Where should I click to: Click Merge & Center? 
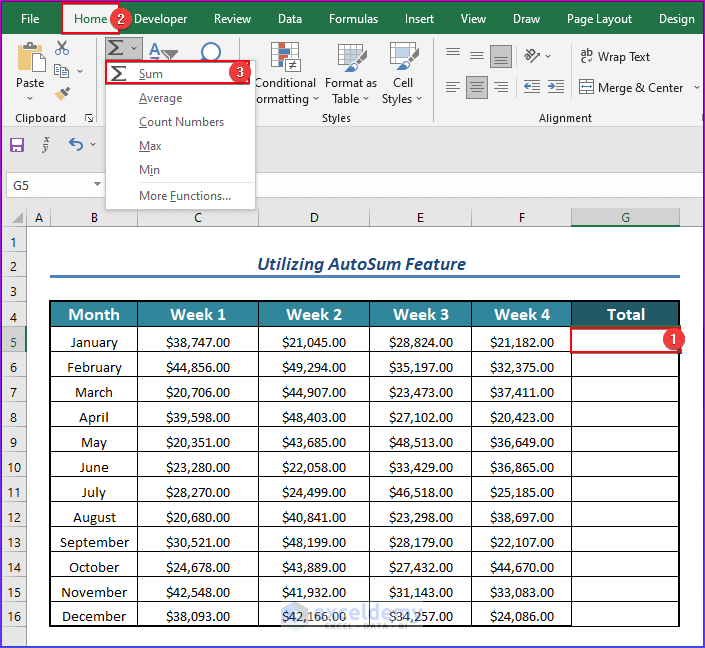point(631,87)
